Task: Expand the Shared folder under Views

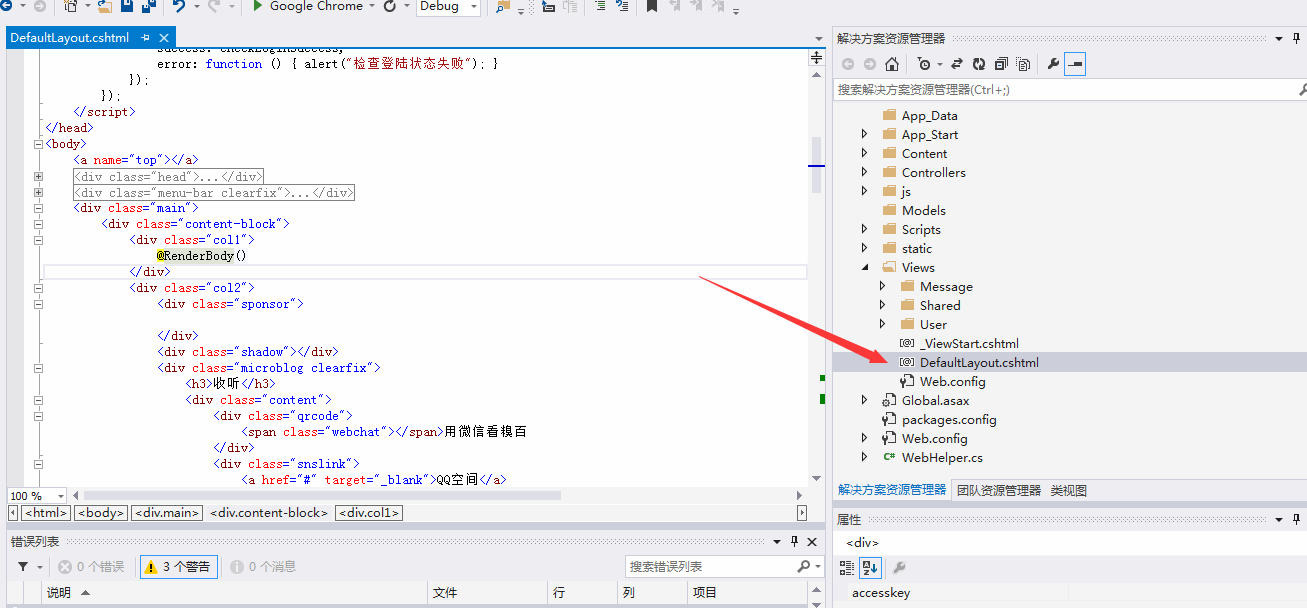Action: 882,306
